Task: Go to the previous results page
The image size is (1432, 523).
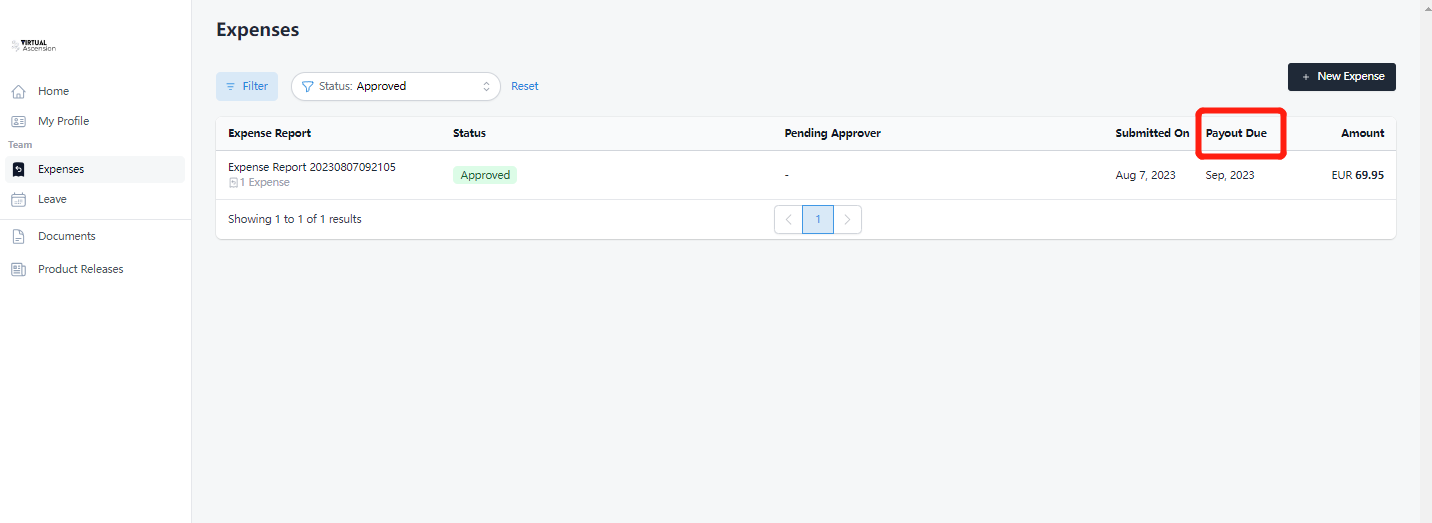Action: click(x=788, y=220)
